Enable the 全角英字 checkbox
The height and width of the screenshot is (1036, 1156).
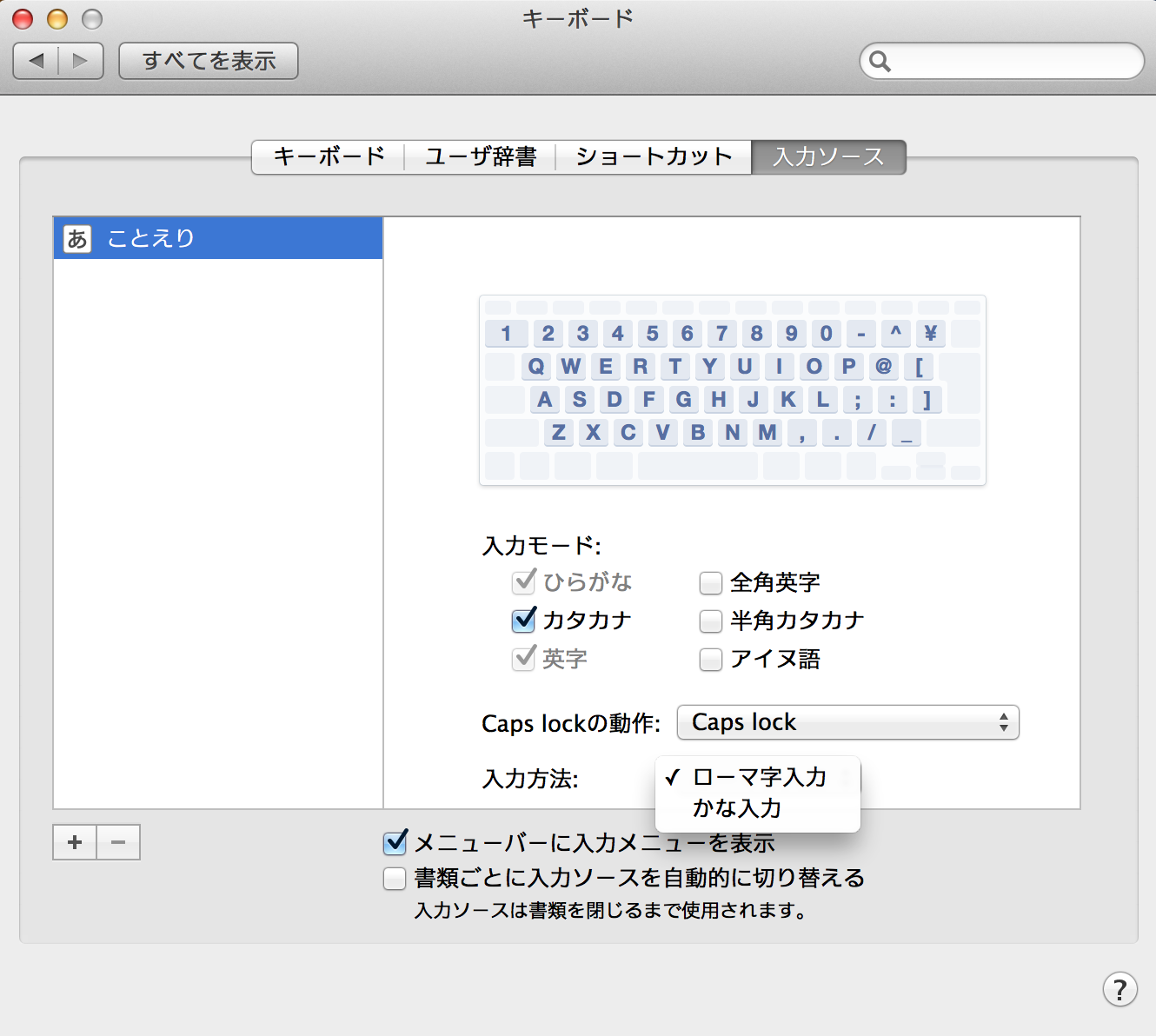click(x=710, y=582)
